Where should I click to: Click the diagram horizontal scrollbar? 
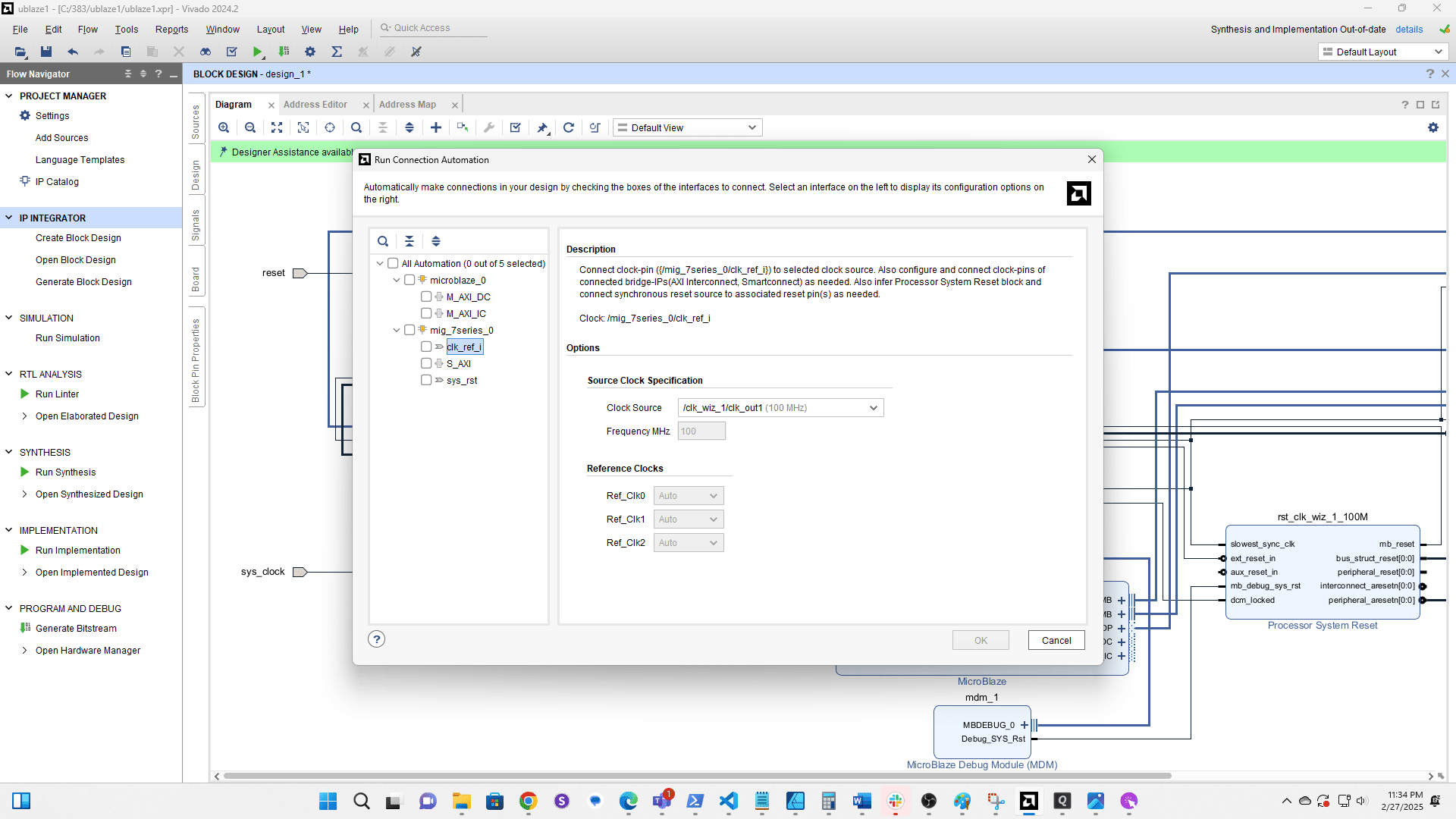[698, 776]
